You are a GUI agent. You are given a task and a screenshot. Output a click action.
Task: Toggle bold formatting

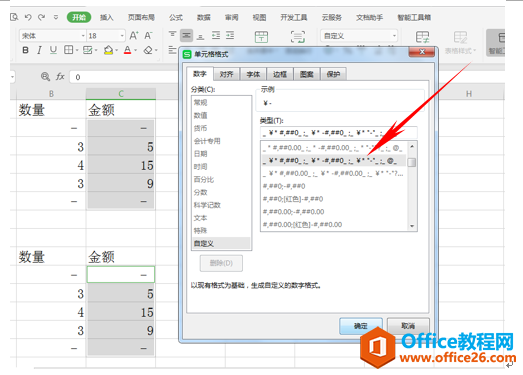click(x=25, y=50)
